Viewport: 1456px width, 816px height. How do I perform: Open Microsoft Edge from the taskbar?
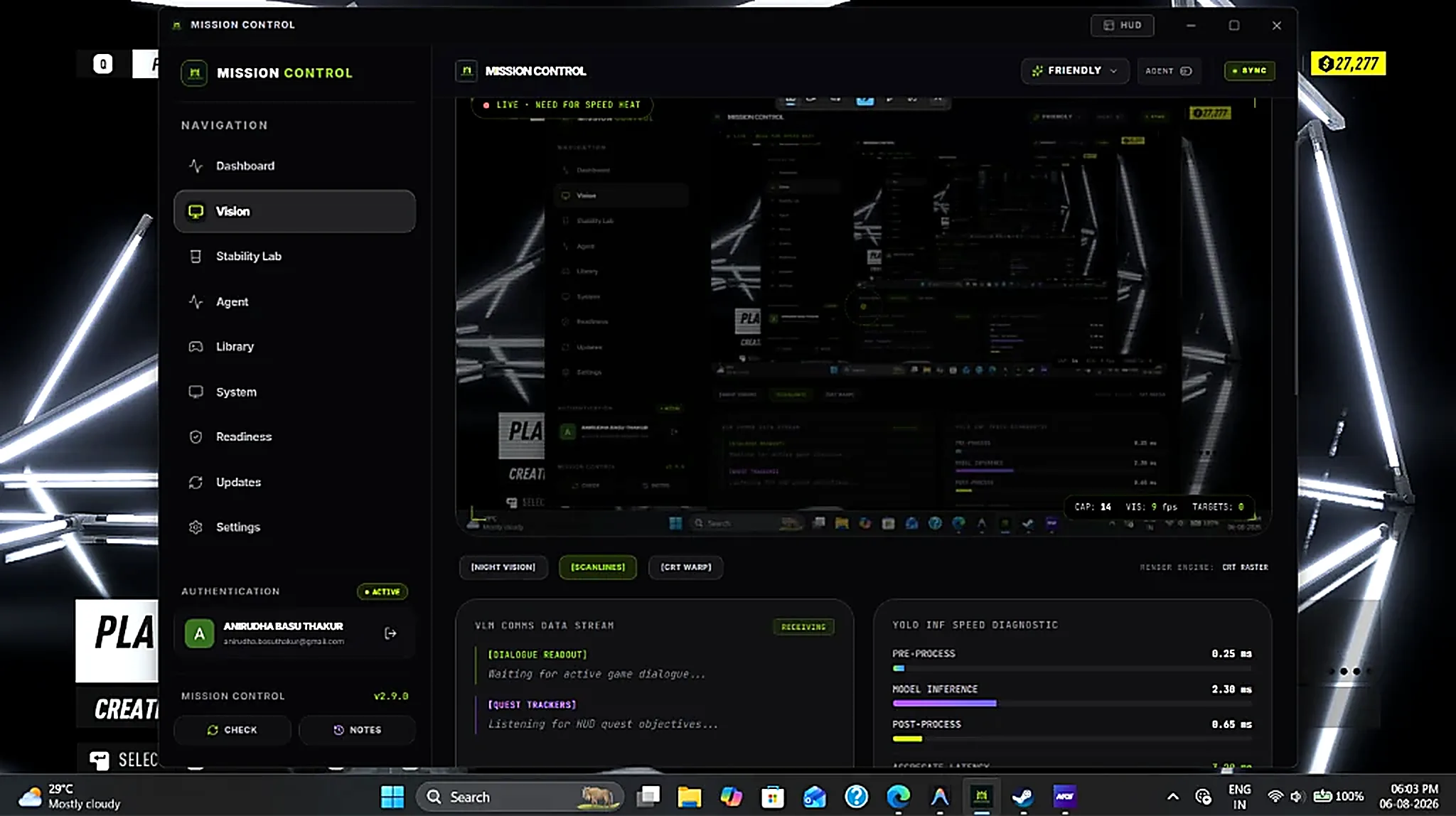coord(898,797)
